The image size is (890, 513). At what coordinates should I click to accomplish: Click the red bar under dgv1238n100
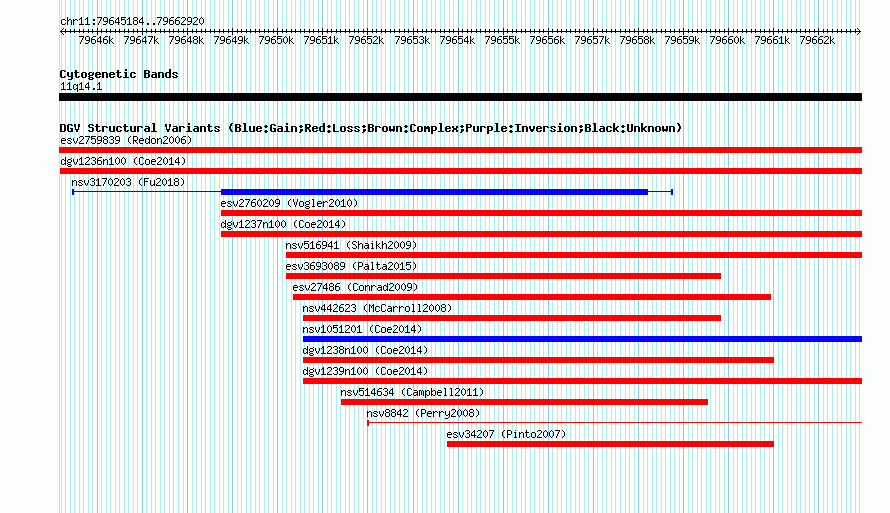(x=538, y=360)
